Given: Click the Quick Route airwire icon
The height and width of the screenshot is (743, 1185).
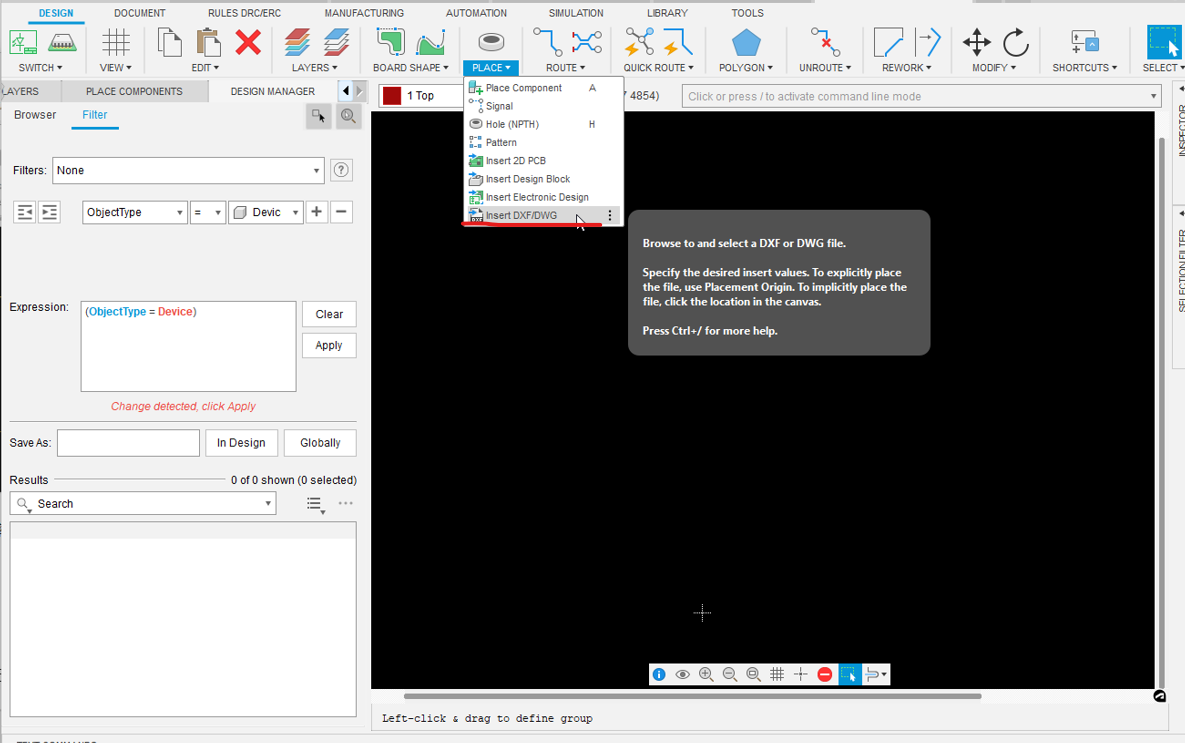Looking at the screenshot, I should (x=639, y=42).
